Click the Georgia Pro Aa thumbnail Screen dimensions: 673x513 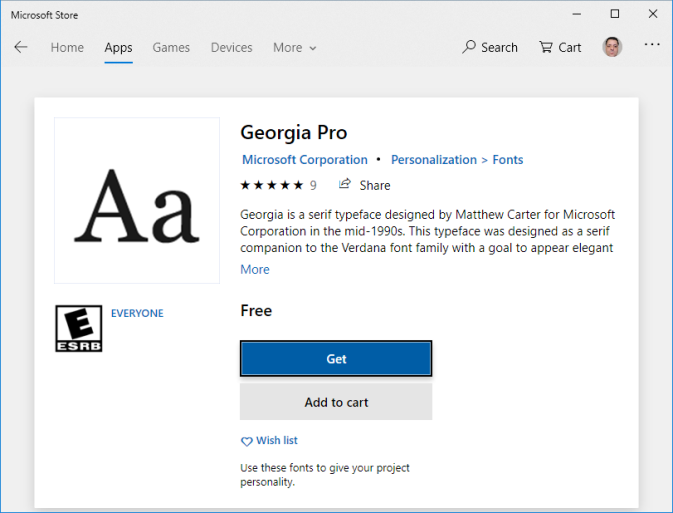point(137,200)
